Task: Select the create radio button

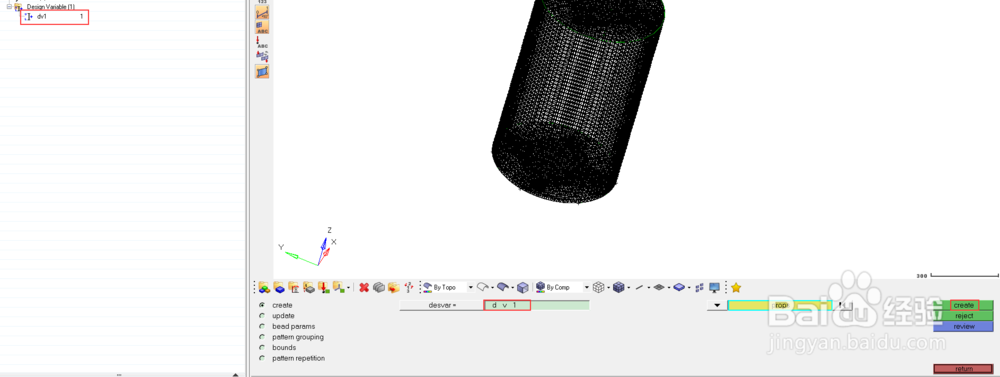Action: click(x=262, y=305)
